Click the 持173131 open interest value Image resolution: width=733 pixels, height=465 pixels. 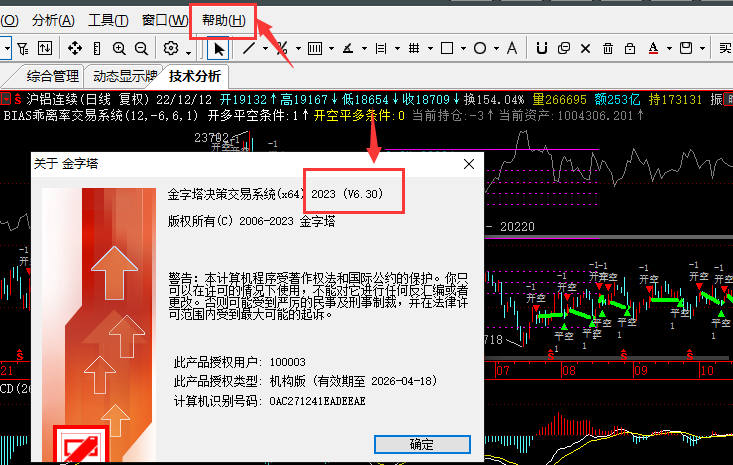pyautogui.click(x=675, y=100)
